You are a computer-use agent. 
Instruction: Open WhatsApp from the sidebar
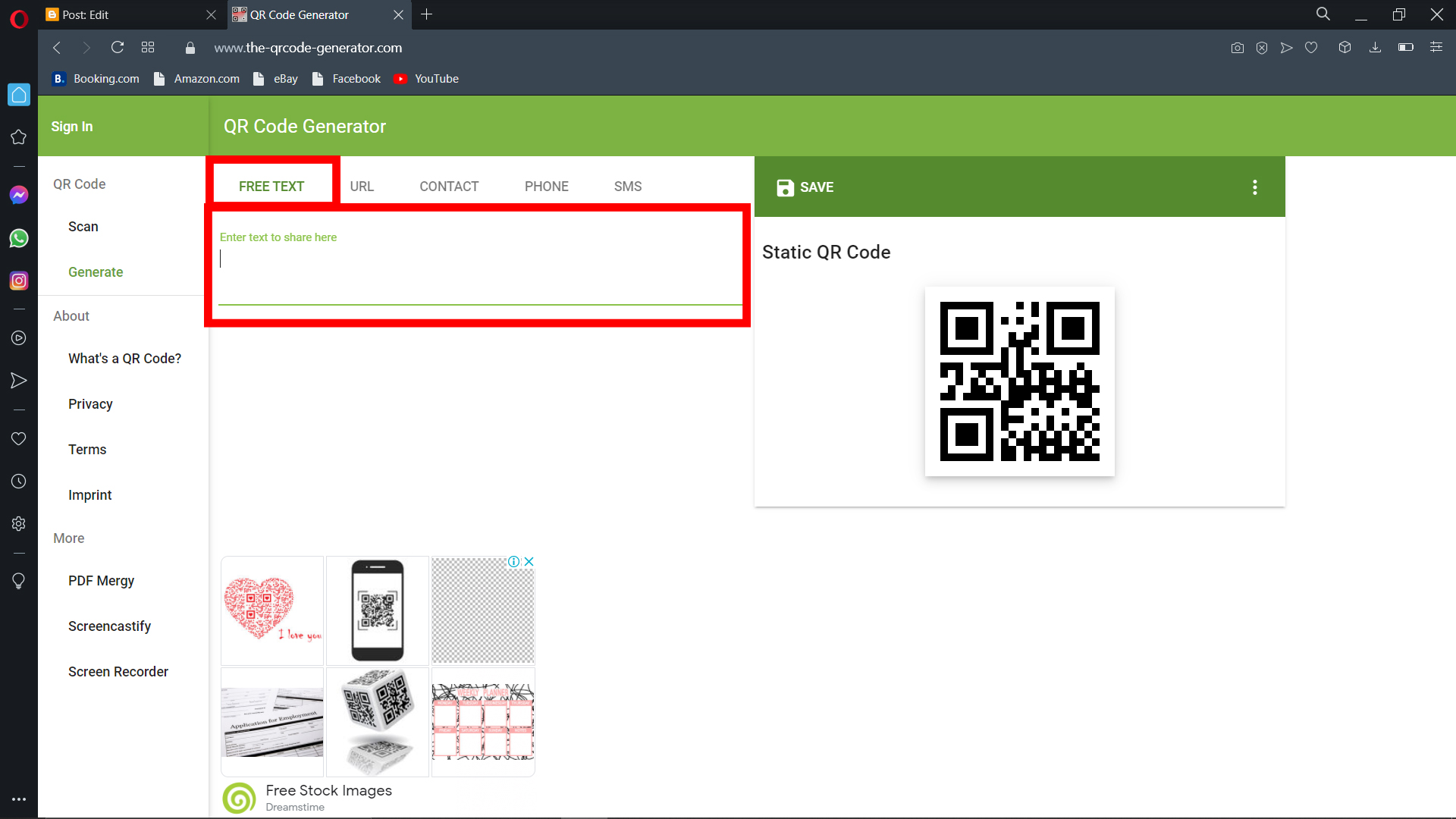(x=18, y=238)
